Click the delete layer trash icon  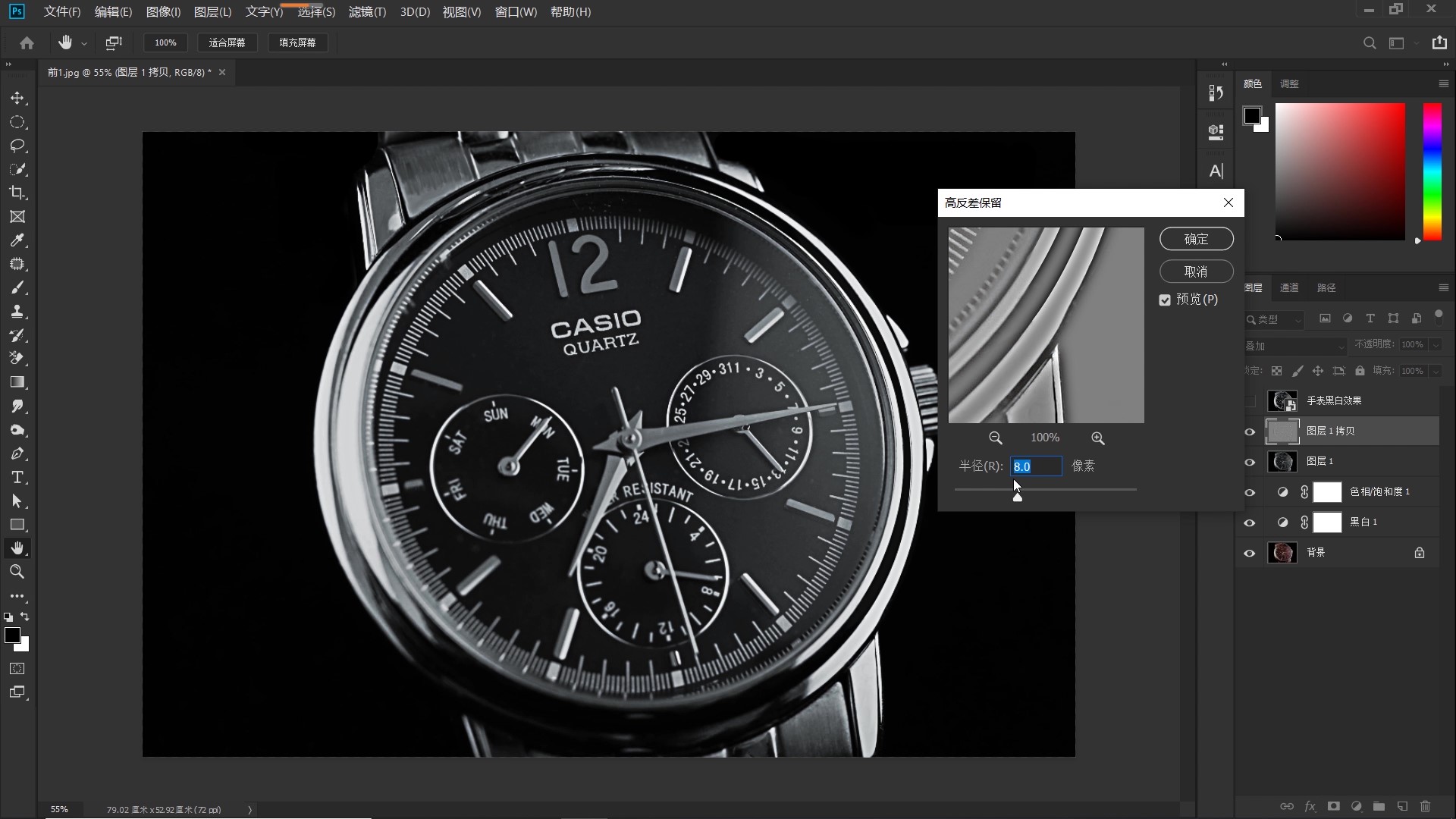point(1425,806)
